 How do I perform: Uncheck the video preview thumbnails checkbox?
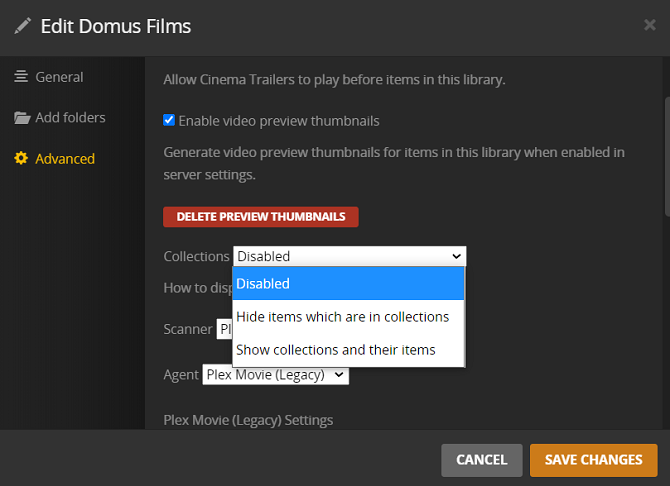169,121
